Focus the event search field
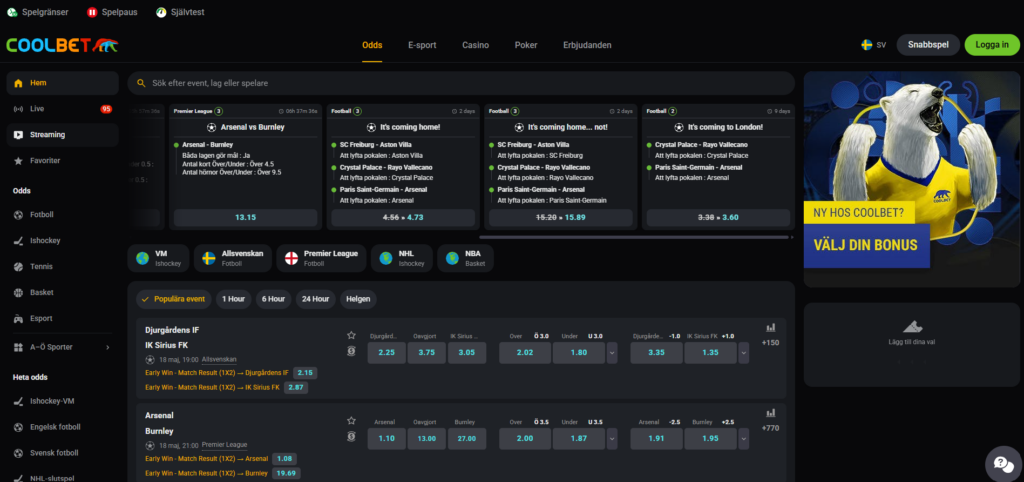This screenshot has height=482, width=1024. 461,83
